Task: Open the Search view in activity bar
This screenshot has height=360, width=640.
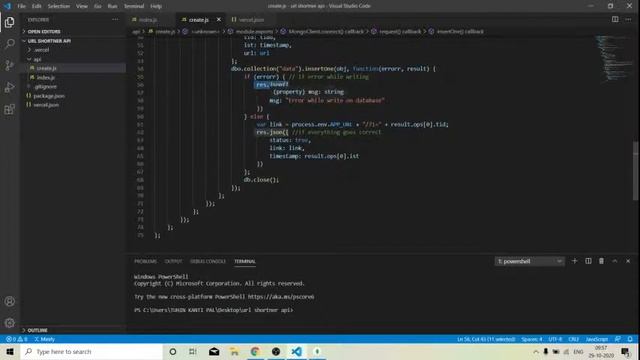Action: (9, 44)
